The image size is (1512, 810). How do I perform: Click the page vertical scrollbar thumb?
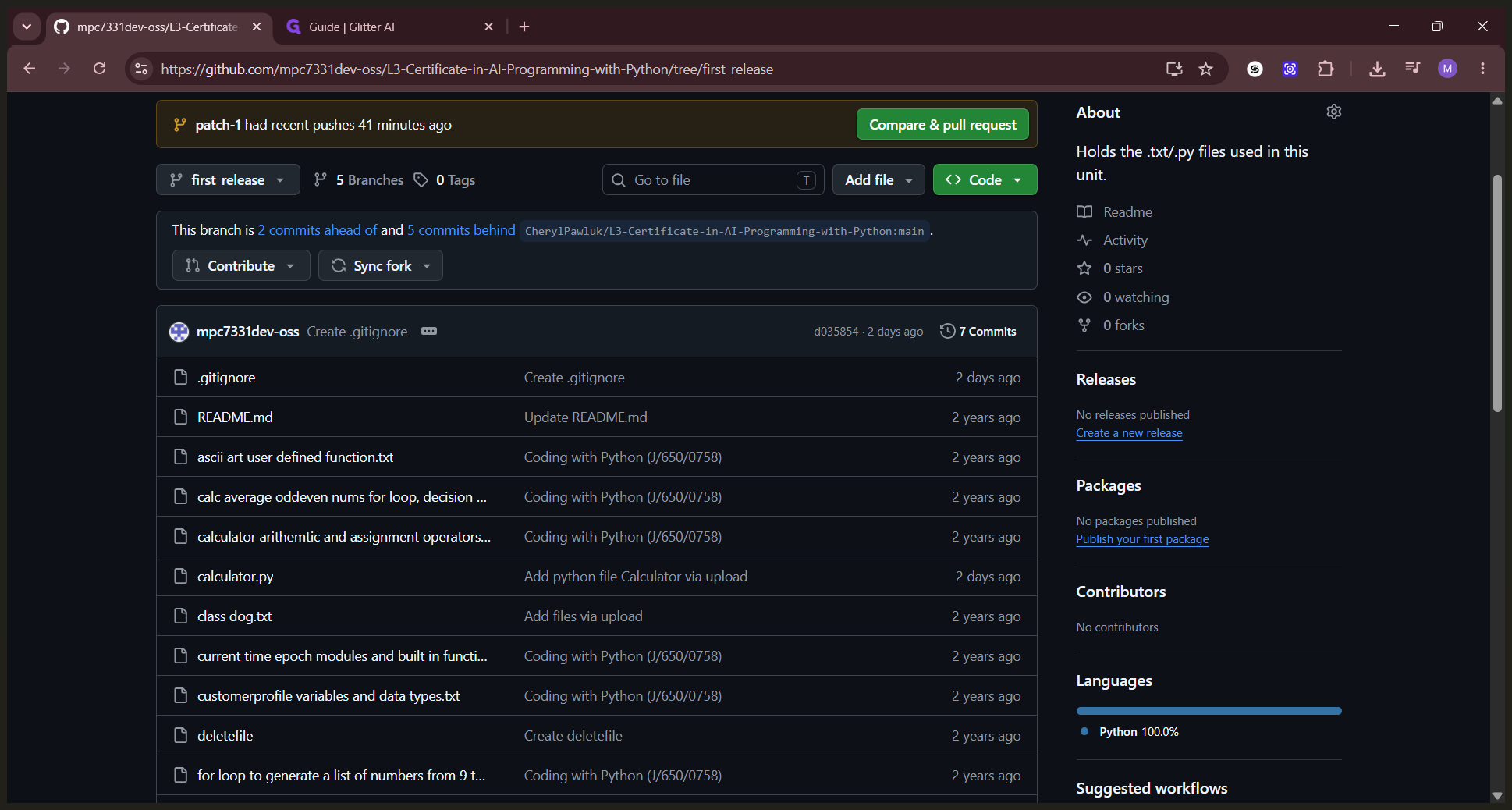1496,293
